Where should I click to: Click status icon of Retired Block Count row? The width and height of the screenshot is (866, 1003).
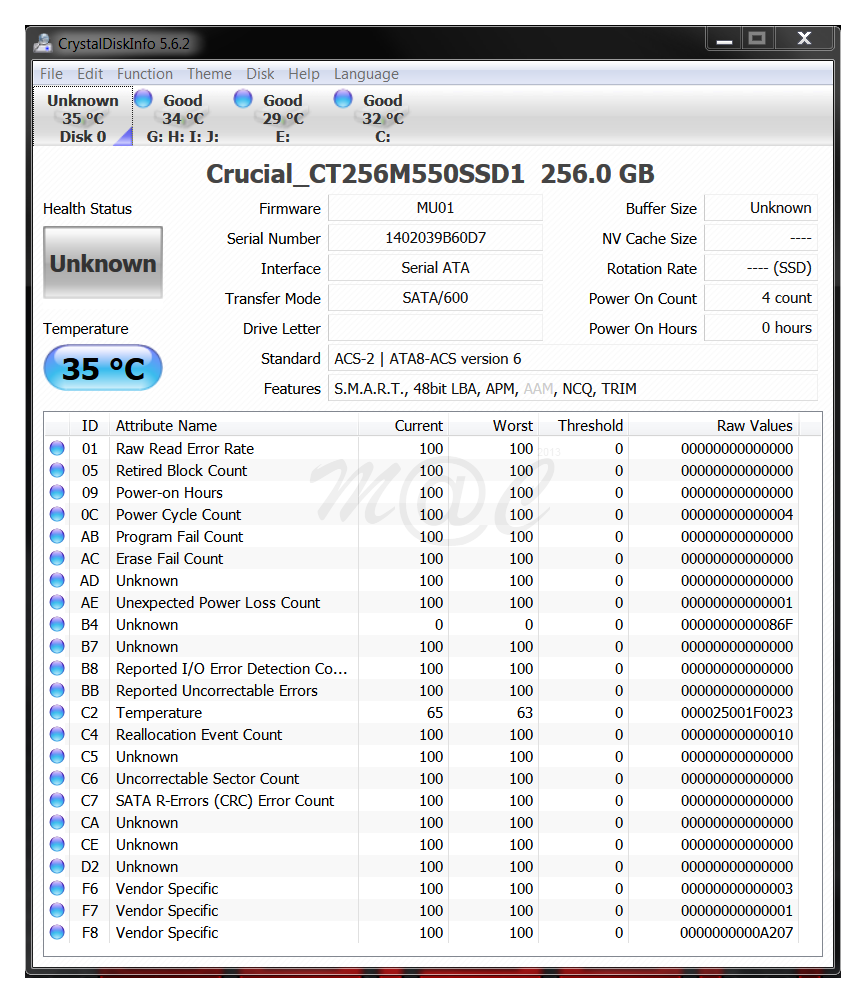pyautogui.click(x=57, y=470)
